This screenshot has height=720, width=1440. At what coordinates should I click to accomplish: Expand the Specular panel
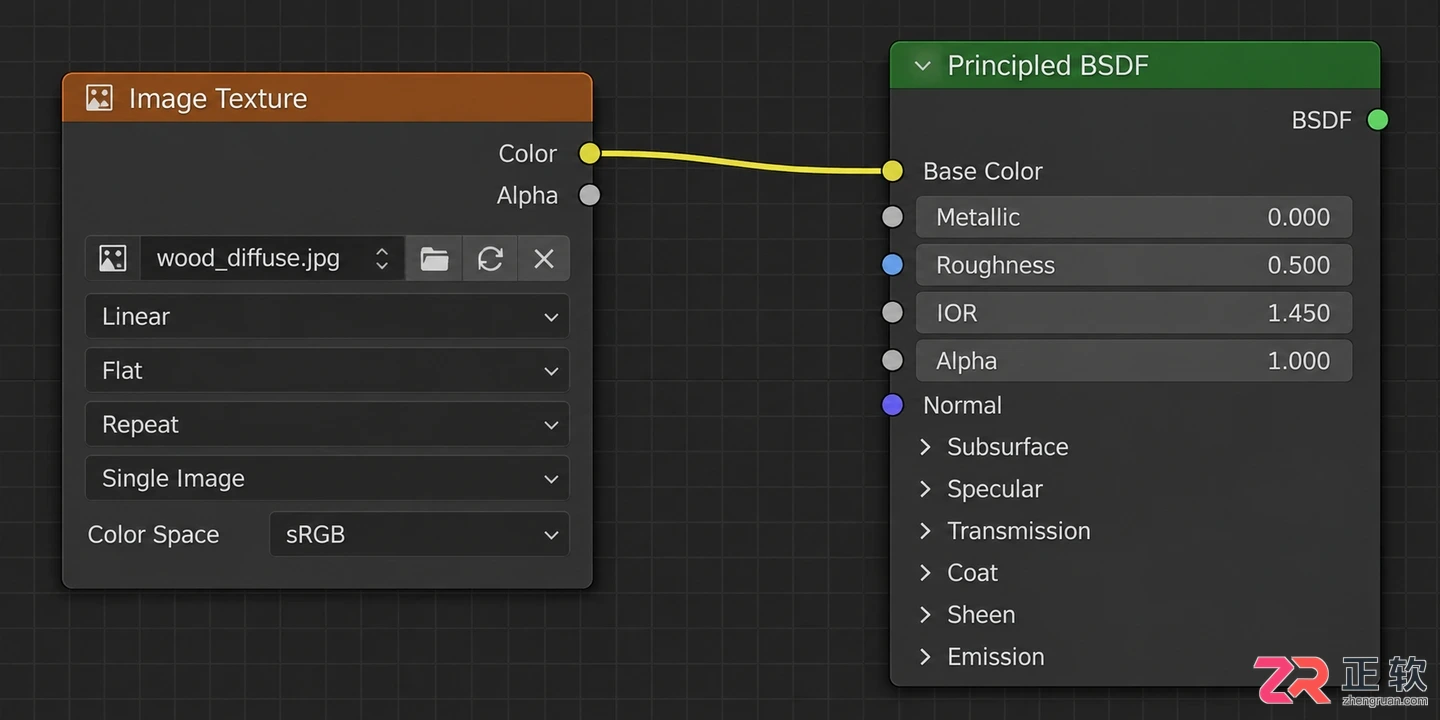click(x=926, y=489)
